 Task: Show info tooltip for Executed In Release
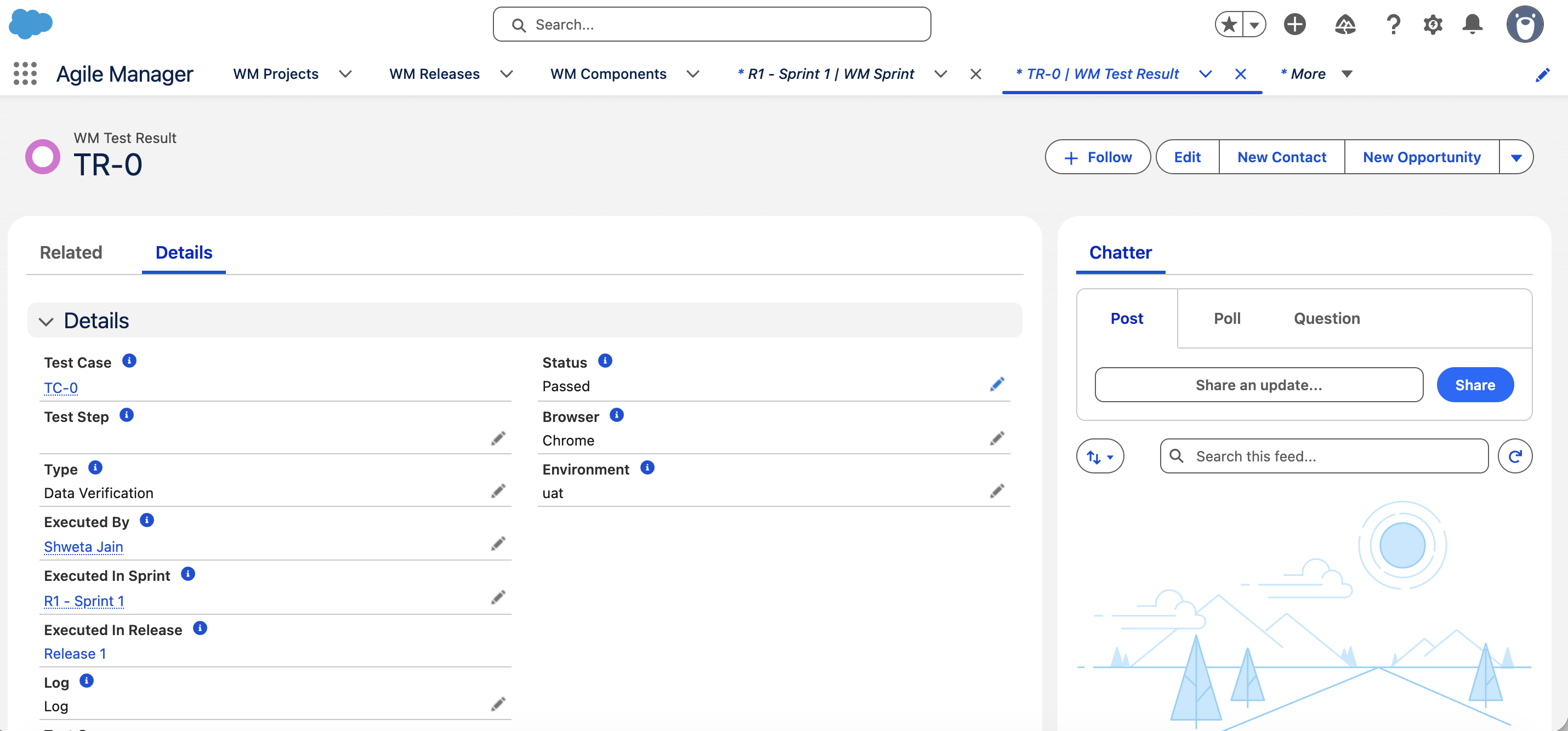tap(200, 627)
